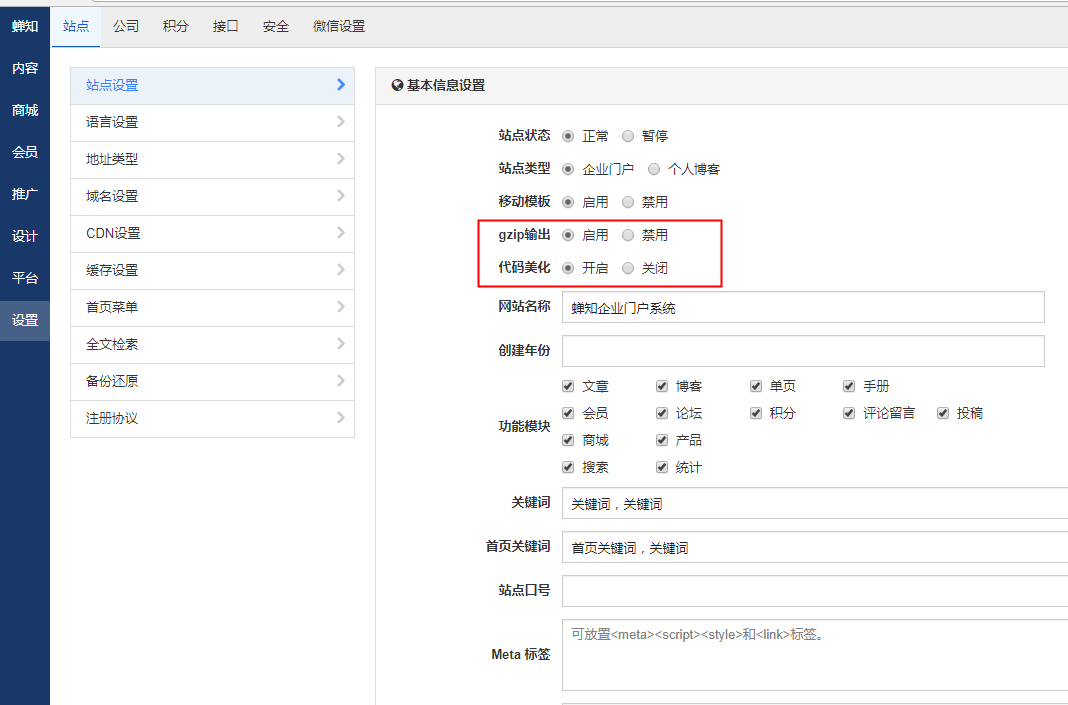Screen dimensions: 1068x705
Task: Toggle the 产品 module checkbox
Action: (661, 440)
